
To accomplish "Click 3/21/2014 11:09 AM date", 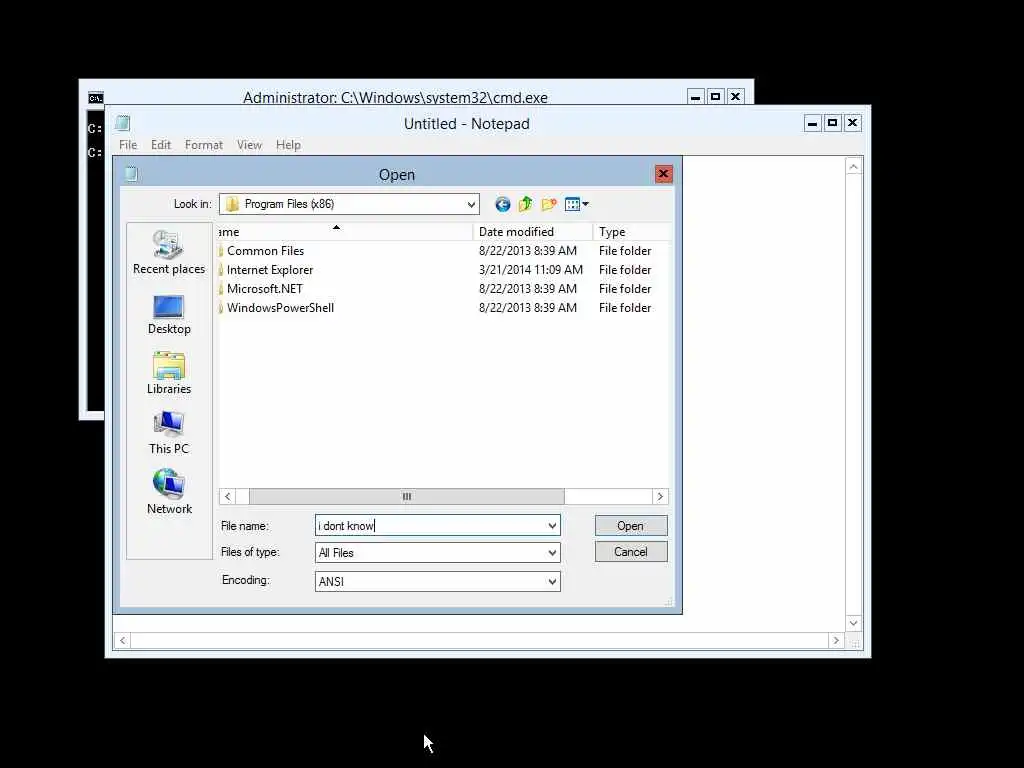I will pos(530,270).
